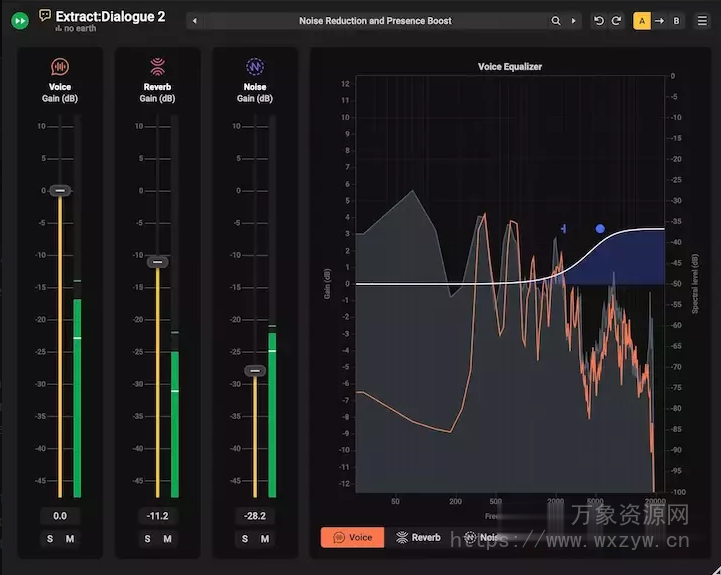The image size is (721, 575).
Task: Open the hamburger menu at top right
Action: coord(702,20)
